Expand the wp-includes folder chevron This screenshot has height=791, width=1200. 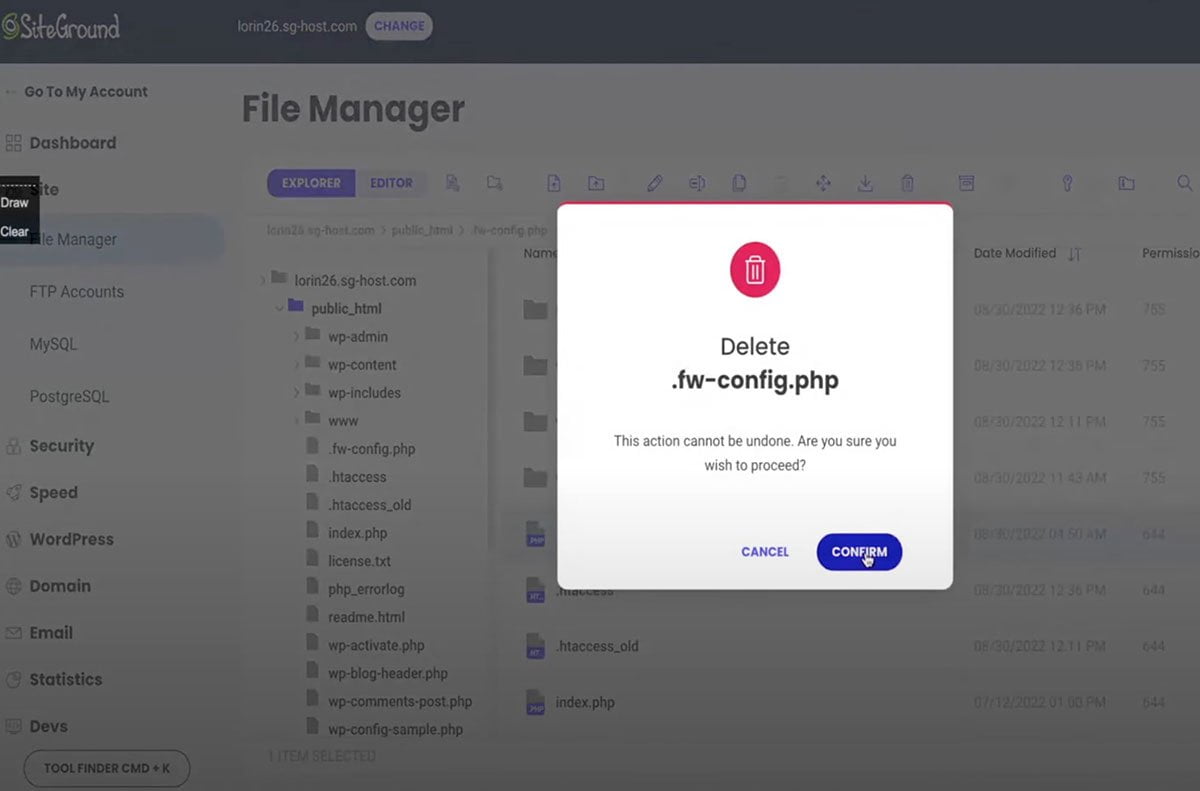[296, 393]
